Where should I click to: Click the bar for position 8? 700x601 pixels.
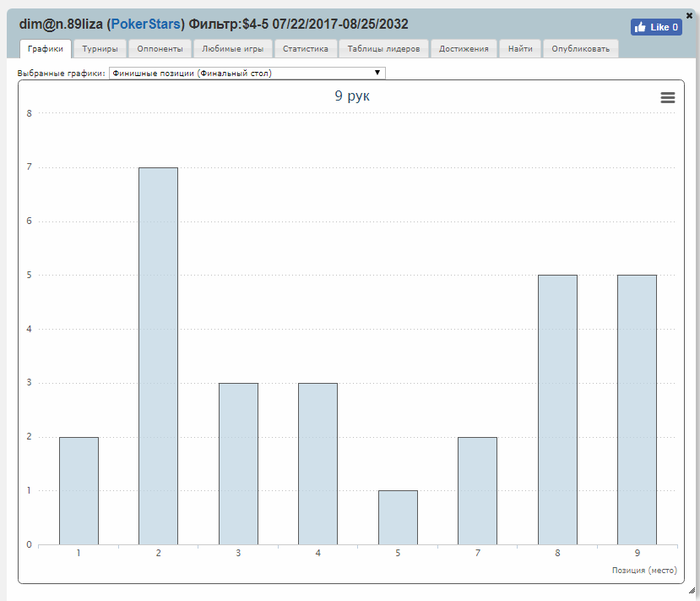click(x=558, y=410)
